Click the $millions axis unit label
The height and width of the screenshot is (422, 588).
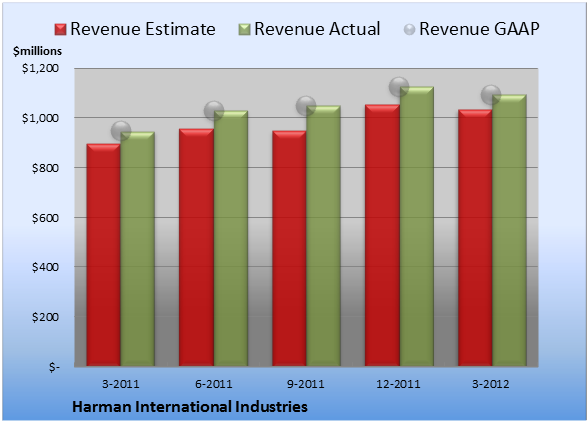pyautogui.click(x=38, y=51)
